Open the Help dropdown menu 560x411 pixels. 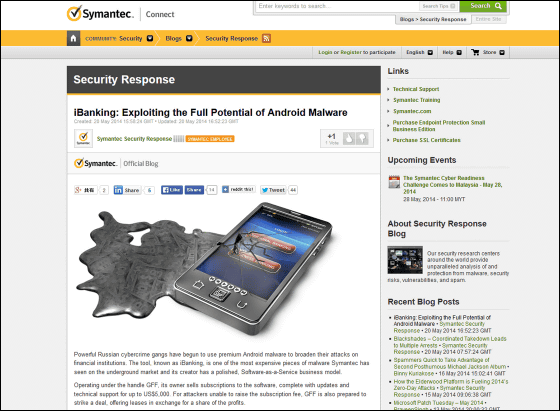(x=452, y=52)
